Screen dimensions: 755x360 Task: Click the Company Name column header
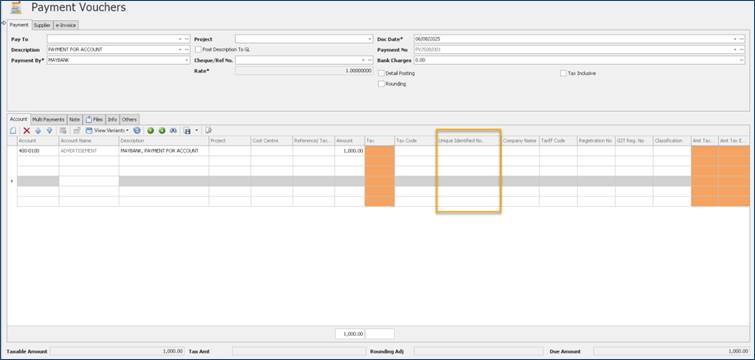tap(520, 141)
